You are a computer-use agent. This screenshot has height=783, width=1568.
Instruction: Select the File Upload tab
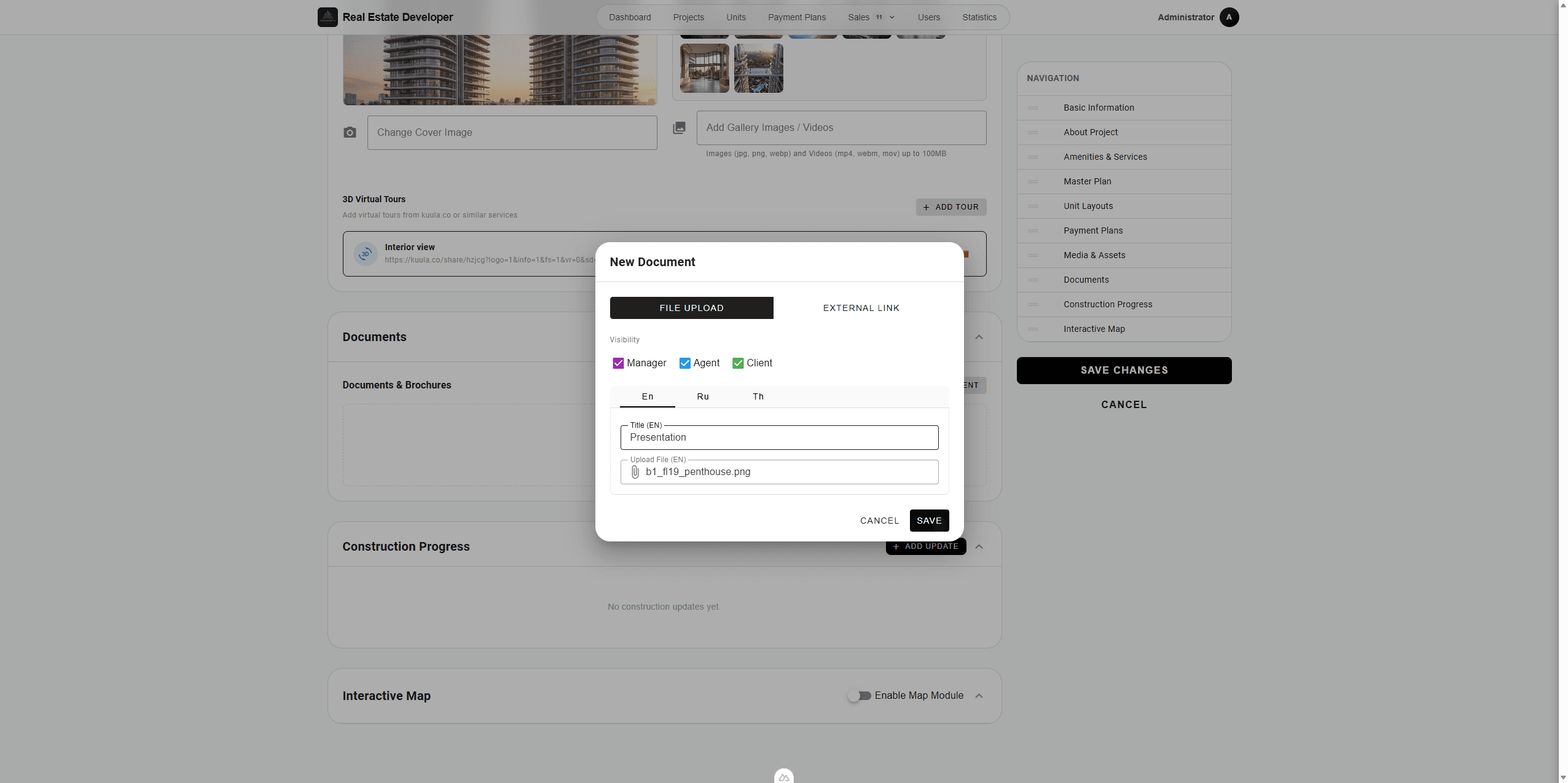click(x=691, y=308)
